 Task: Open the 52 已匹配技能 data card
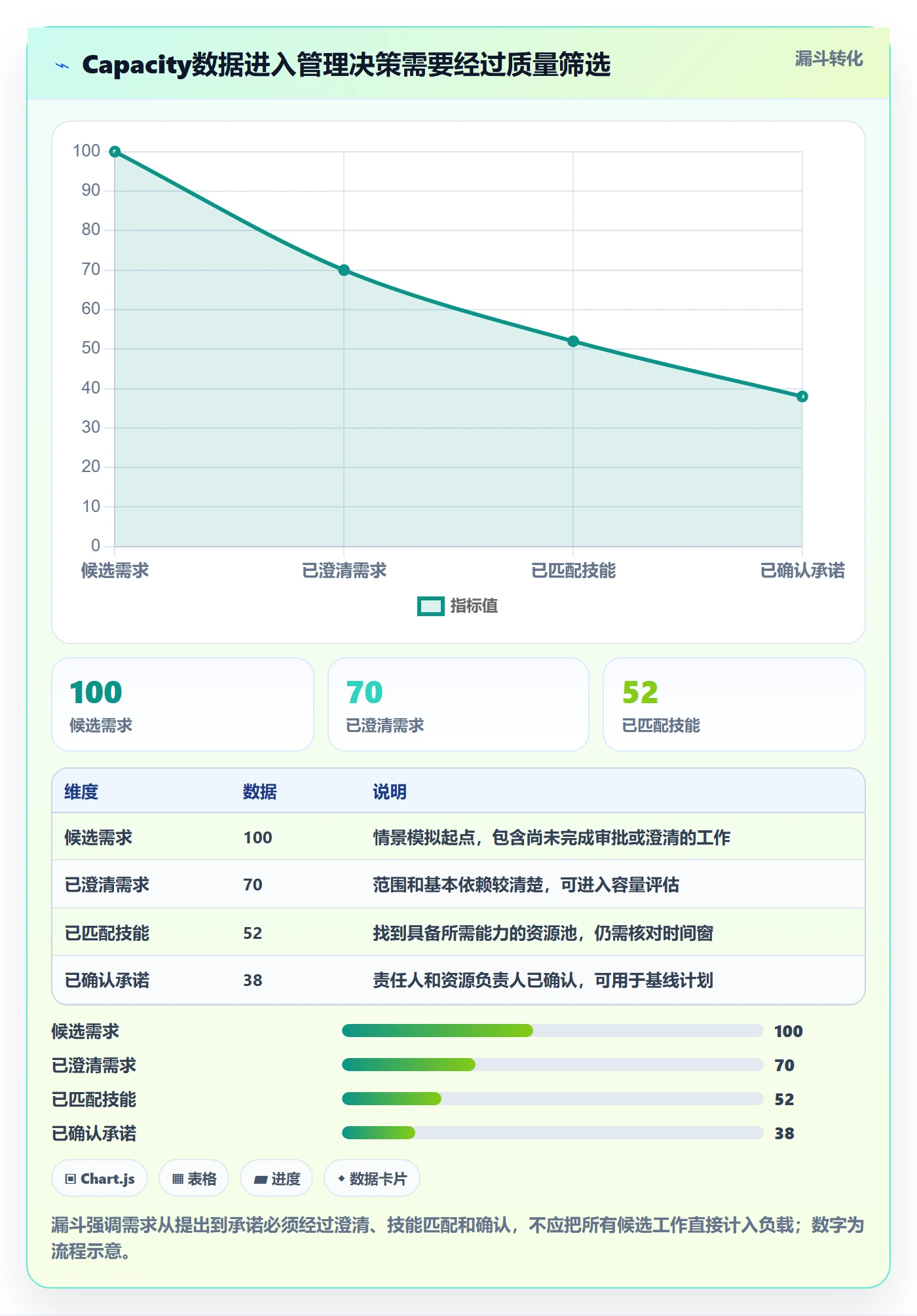coord(734,704)
